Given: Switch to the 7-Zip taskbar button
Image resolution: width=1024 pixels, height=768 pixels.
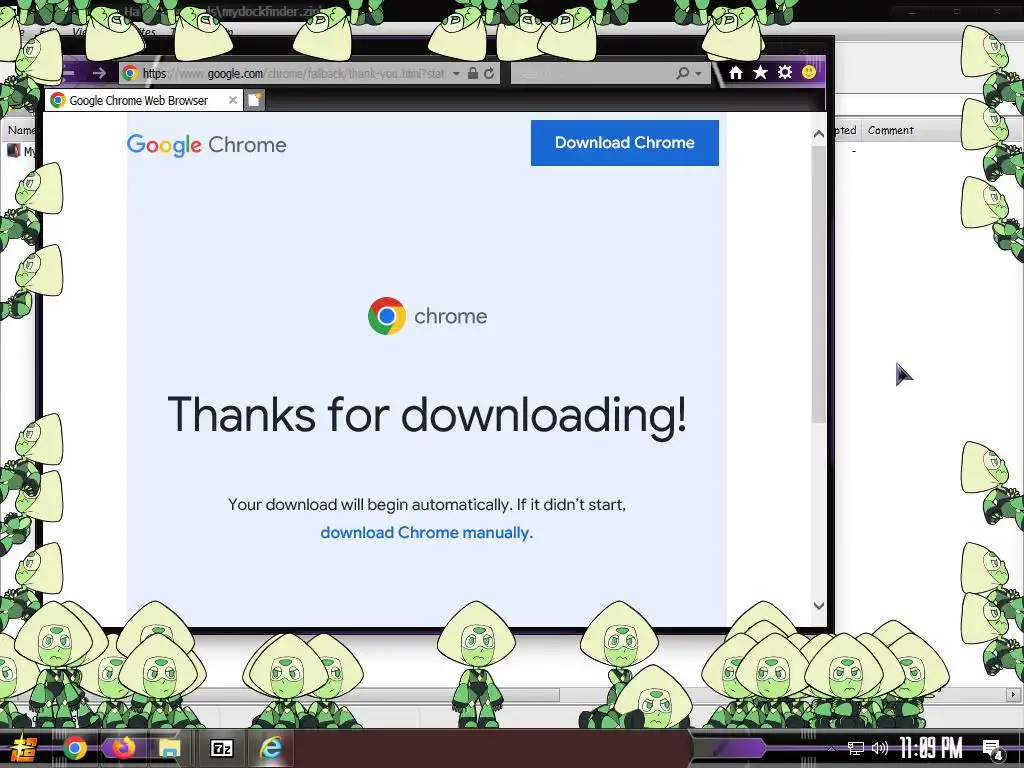Looking at the screenshot, I should coord(221,748).
